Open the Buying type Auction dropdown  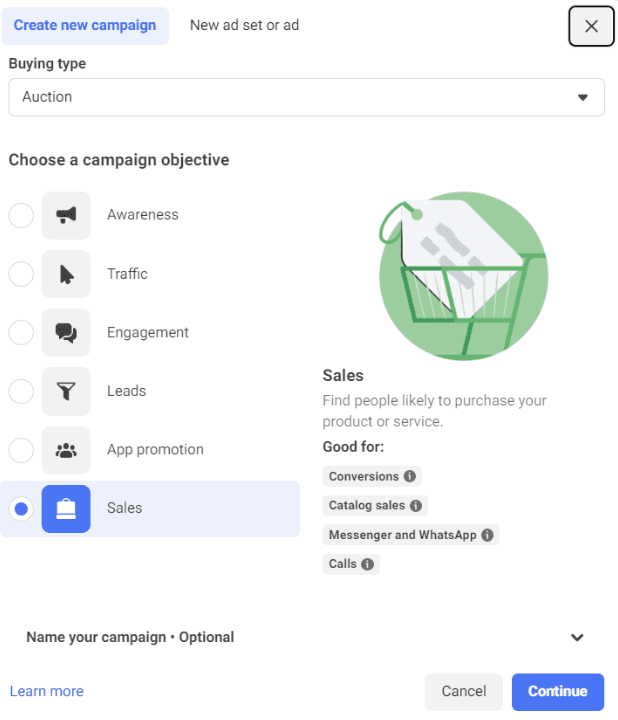click(x=306, y=97)
